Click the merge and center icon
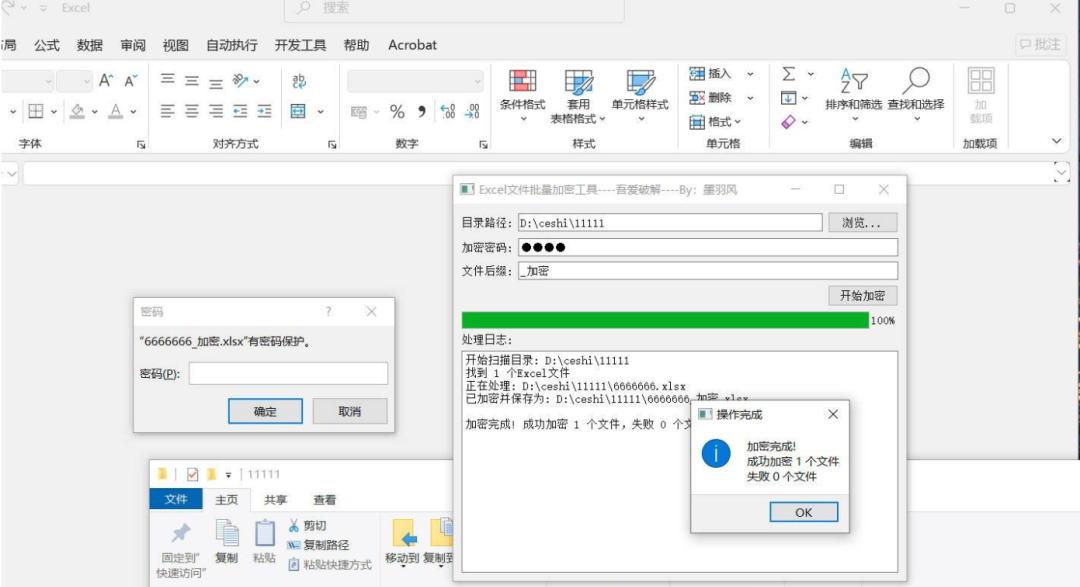The height and width of the screenshot is (587, 1080). (298, 111)
